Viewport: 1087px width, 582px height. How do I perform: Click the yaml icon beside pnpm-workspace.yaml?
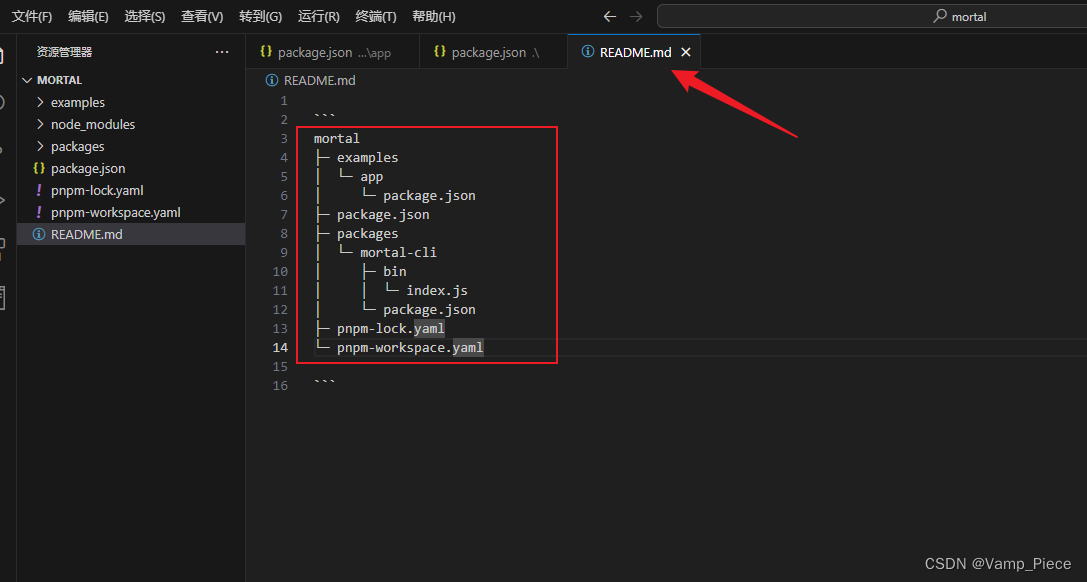[x=39, y=213]
